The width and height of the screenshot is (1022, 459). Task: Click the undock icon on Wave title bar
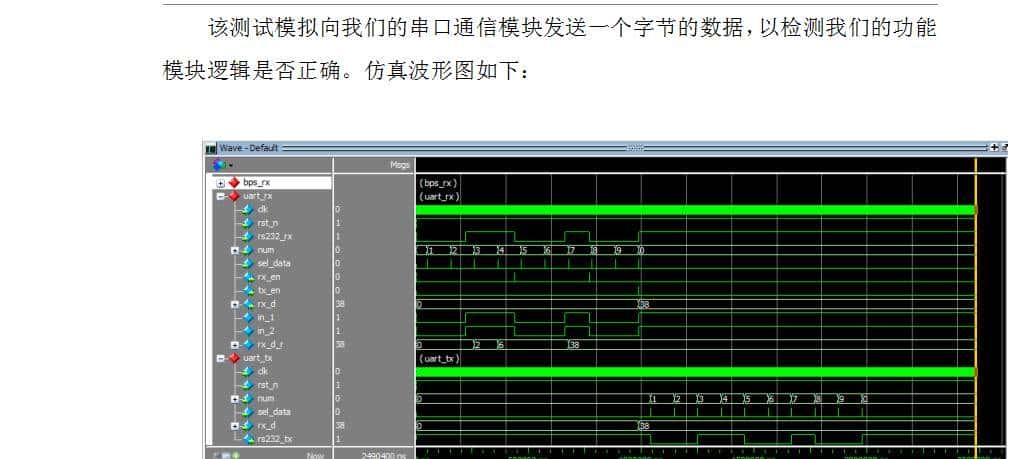(x=1004, y=148)
